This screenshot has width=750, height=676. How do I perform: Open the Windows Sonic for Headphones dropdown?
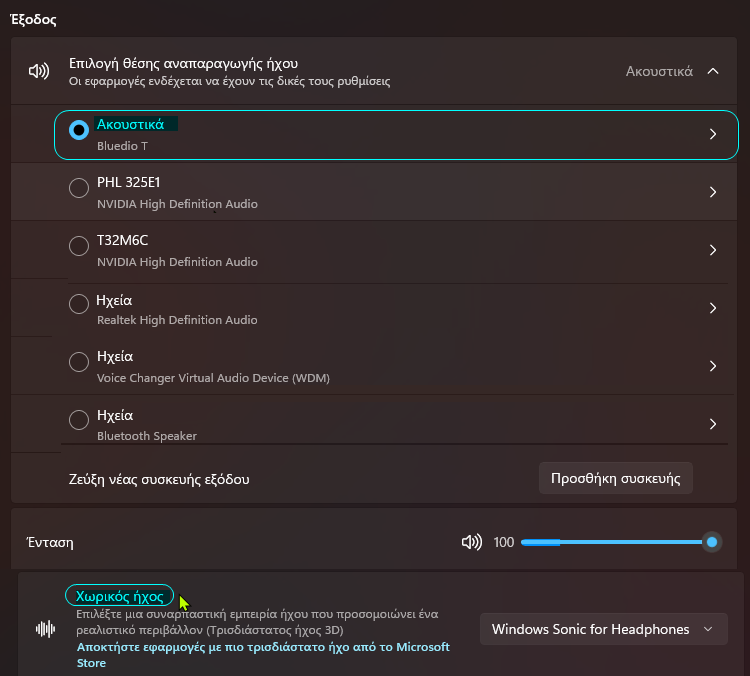tap(604, 629)
